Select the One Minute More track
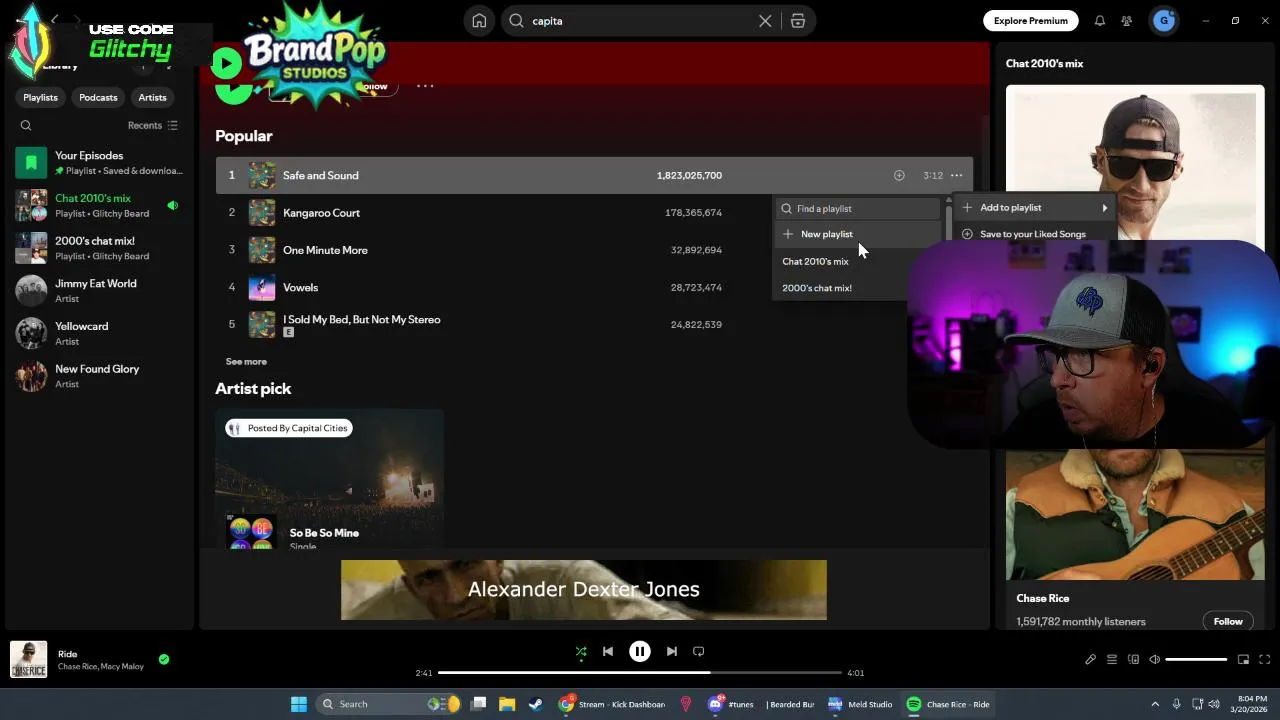1280x720 pixels. coord(594,250)
